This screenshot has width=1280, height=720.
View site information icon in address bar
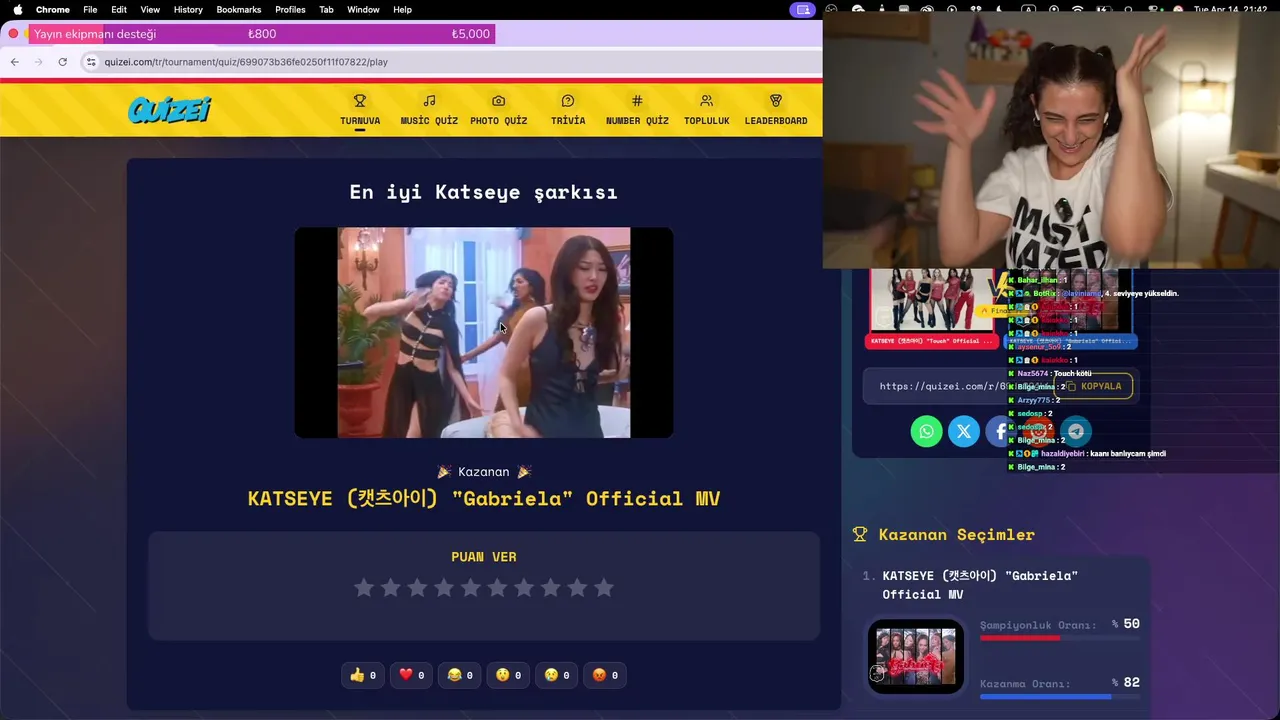[x=91, y=62]
